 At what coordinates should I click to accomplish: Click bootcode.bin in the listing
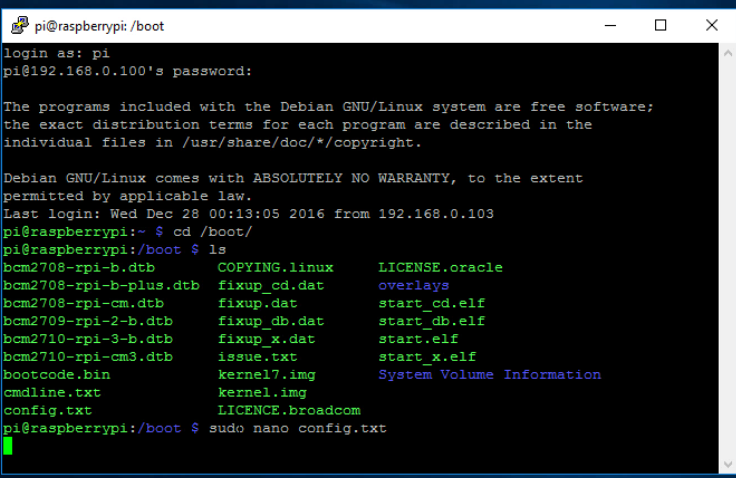(56, 374)
